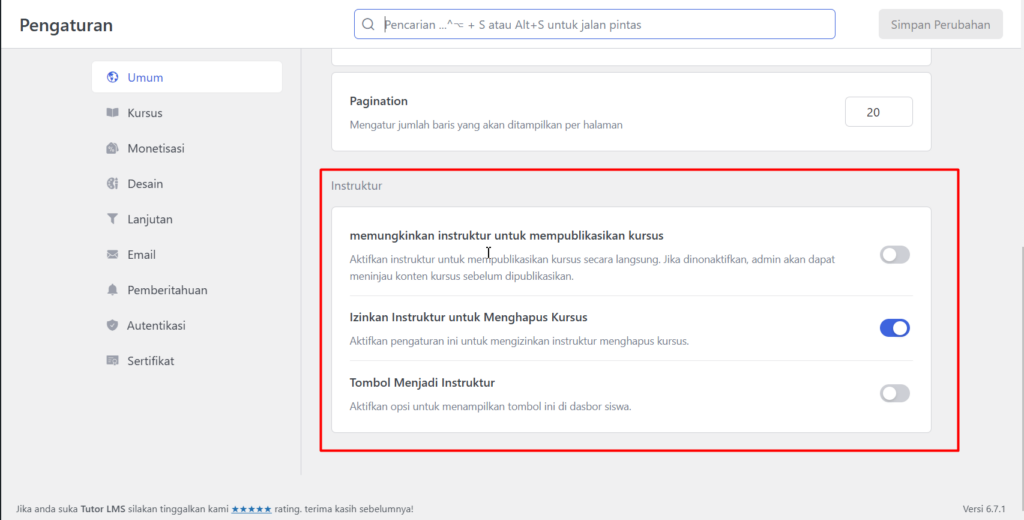Click the Sertifikat certificate icon

[x=113, y=361]
